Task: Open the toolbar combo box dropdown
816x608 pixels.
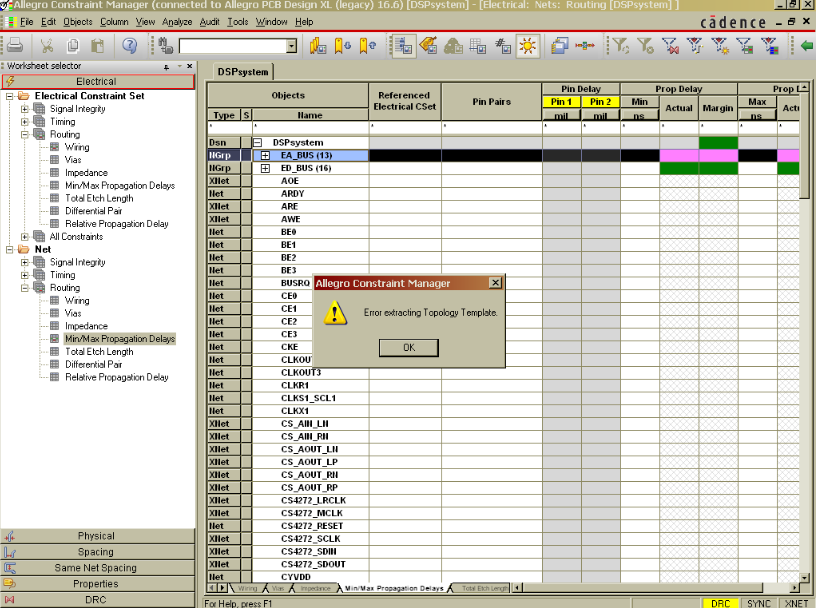Action: 291,45
